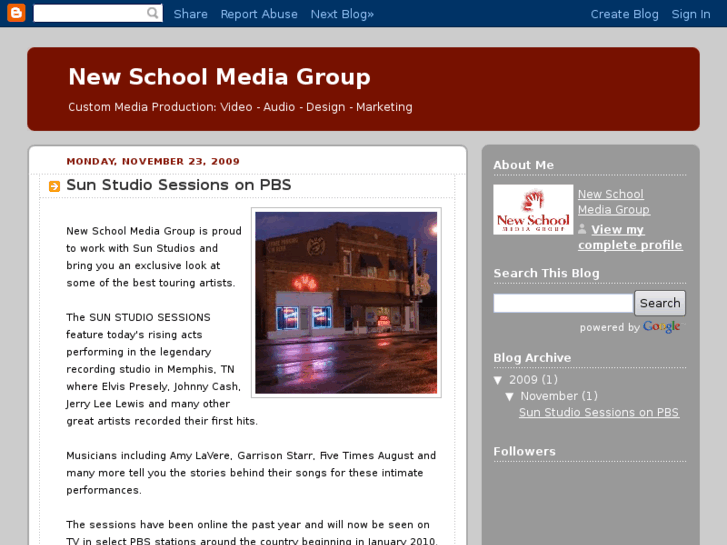The width and height of the screenshot is (727, 545).
Task: Open the New School Media Group blog title
Action: pos(219,77)
